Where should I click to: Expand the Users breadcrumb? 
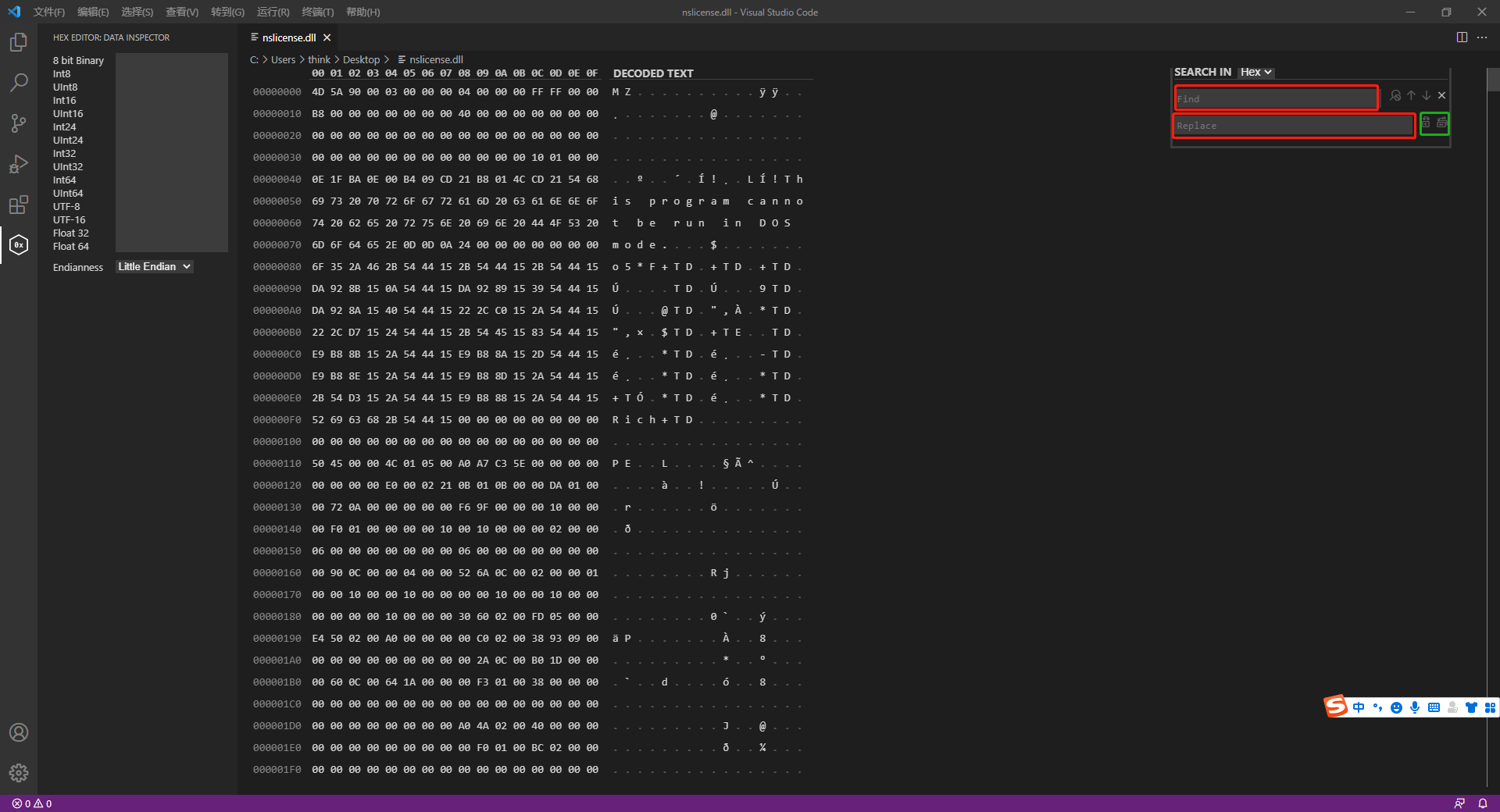point(283,59)
